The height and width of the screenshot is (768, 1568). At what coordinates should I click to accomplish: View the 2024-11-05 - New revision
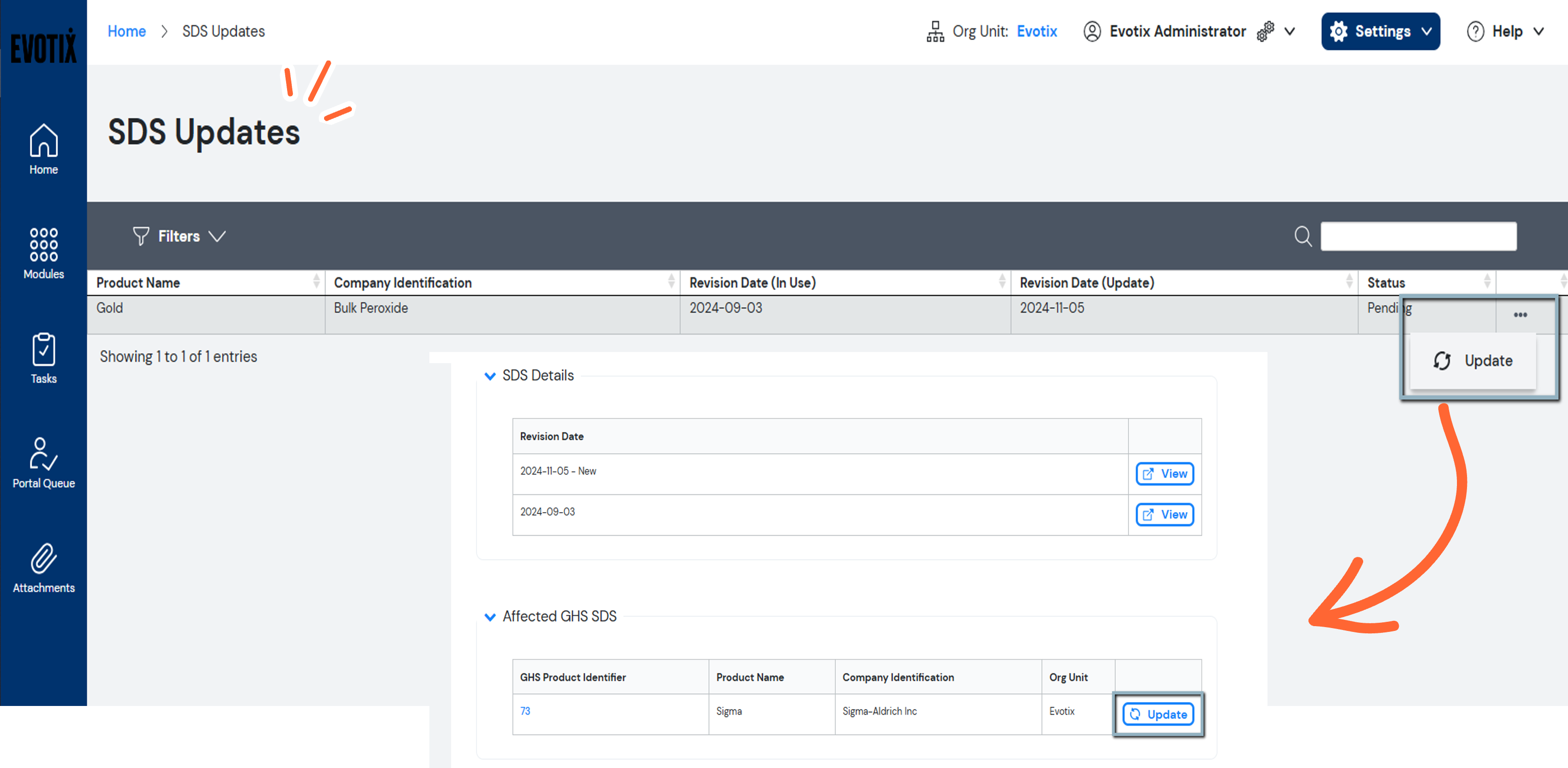[1165, 474]
